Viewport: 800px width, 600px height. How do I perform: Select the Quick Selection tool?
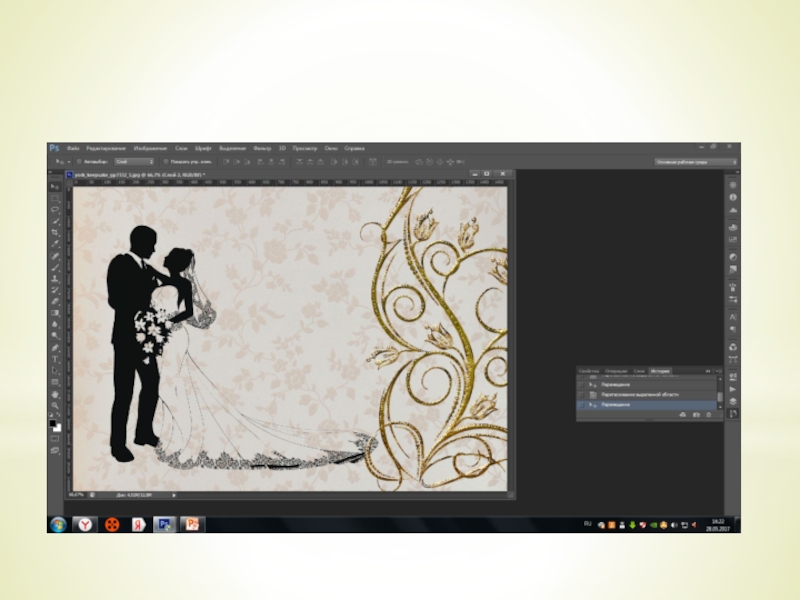tap(55, 221)
